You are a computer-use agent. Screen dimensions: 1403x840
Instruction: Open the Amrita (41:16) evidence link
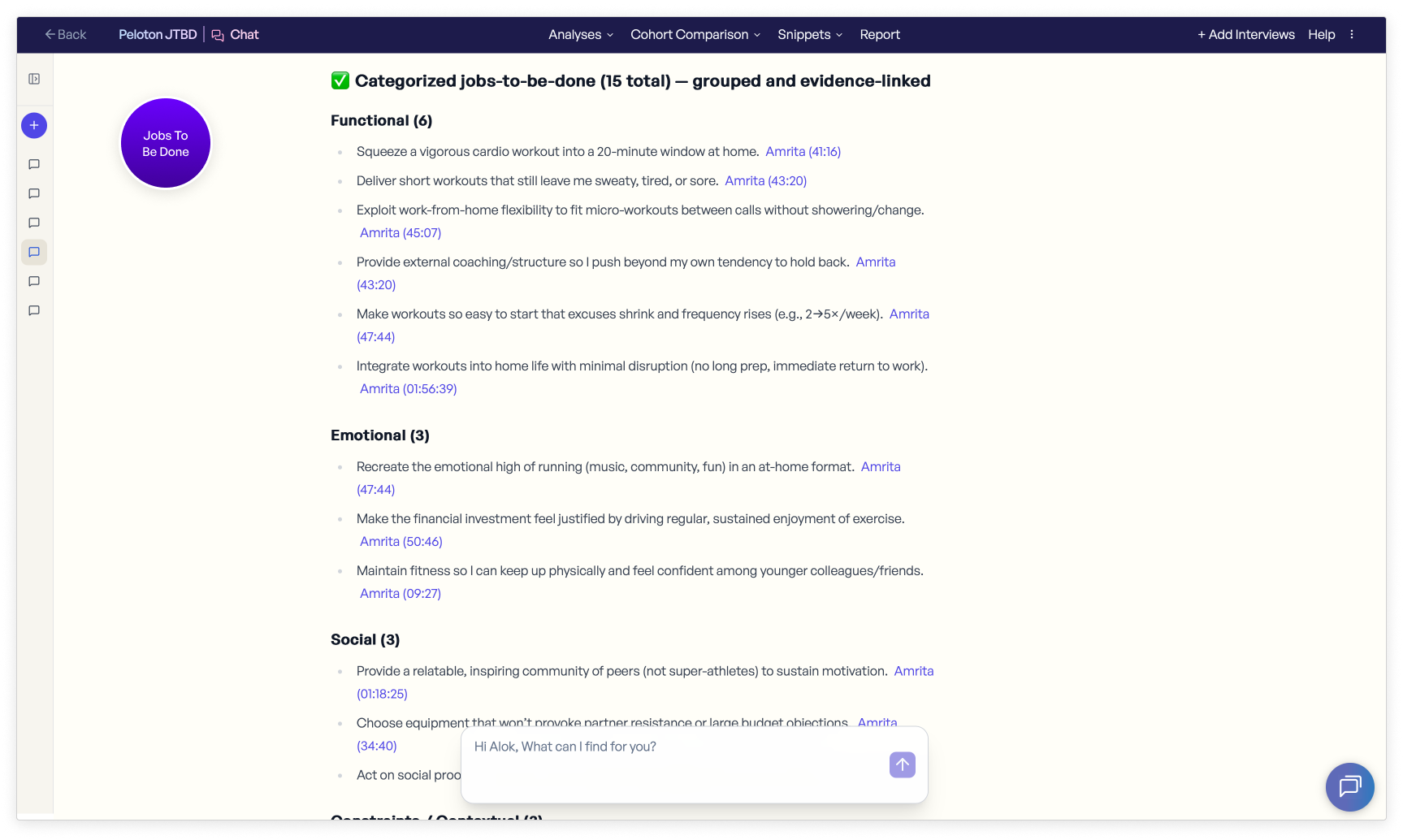[x=803, y=152]
